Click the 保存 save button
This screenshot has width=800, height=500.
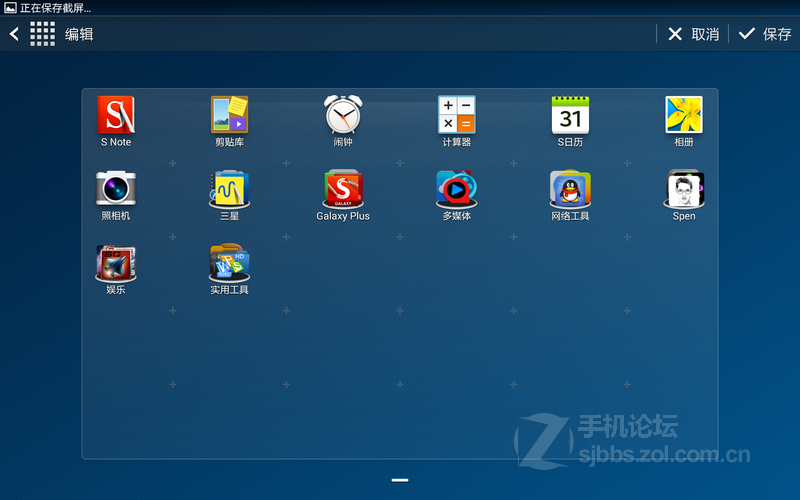(x=765, y=34)
